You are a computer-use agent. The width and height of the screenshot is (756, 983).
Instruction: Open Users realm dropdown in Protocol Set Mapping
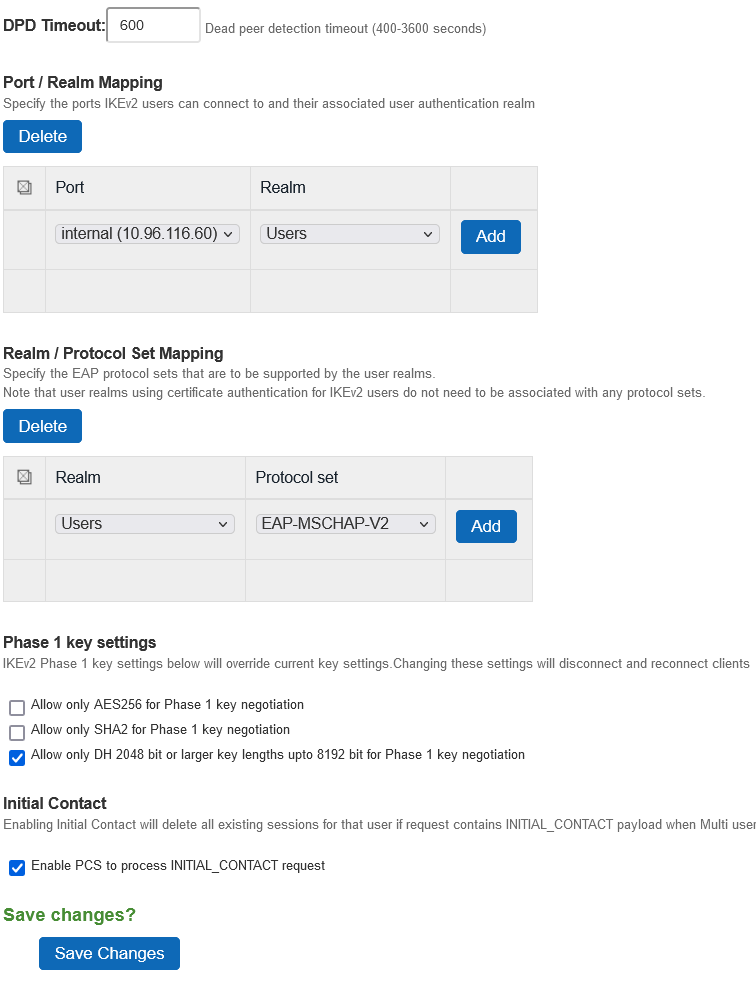[145, 524]
